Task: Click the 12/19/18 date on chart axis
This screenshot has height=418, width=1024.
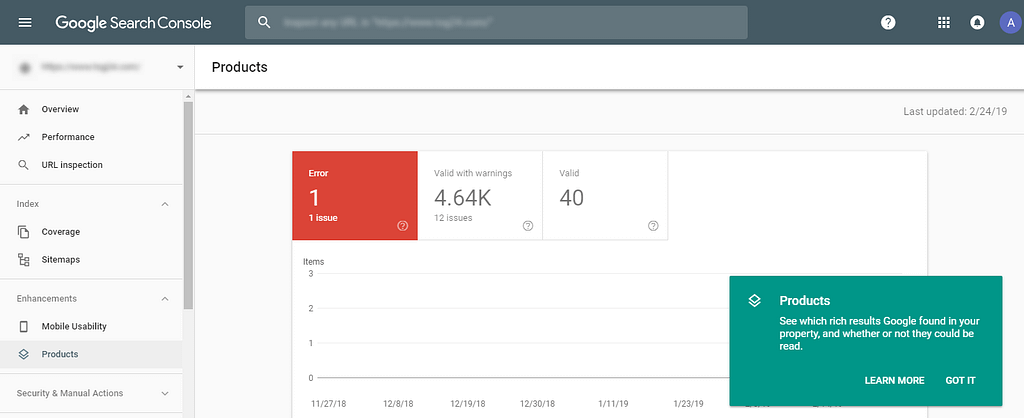Action: pos(466,404)
